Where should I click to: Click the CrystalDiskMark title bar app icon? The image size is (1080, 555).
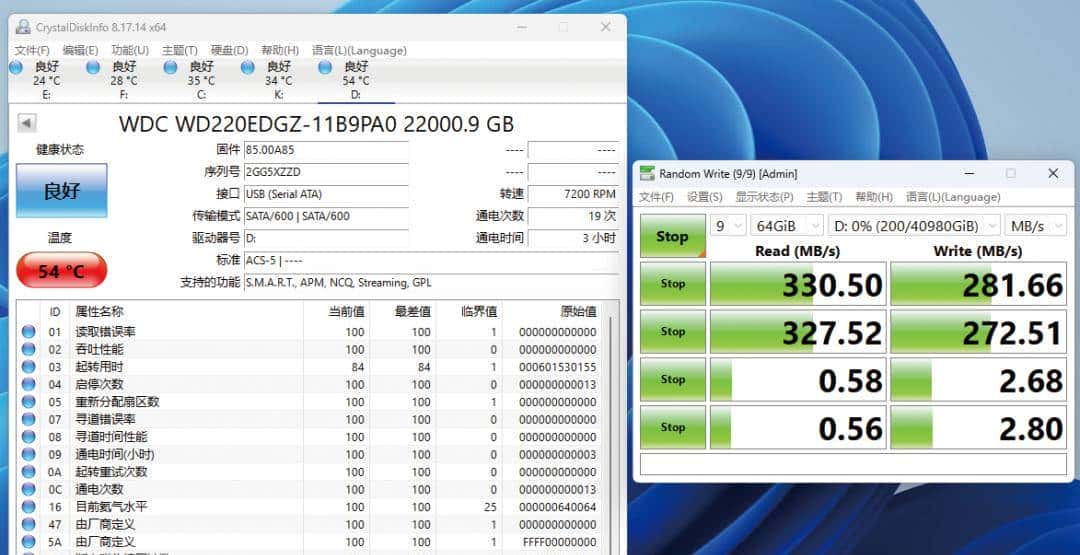click(x=648, y=174)
